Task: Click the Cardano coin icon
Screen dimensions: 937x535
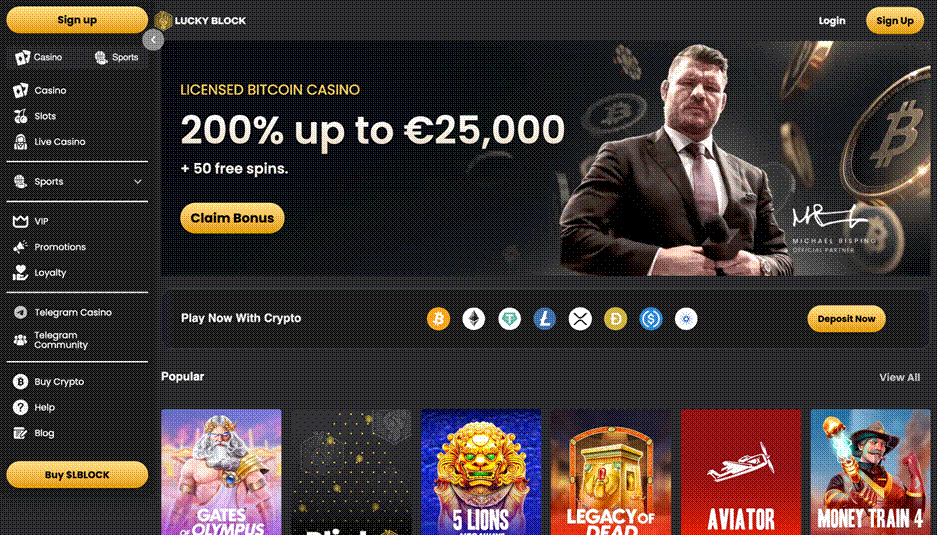Action: click(686, 319)
